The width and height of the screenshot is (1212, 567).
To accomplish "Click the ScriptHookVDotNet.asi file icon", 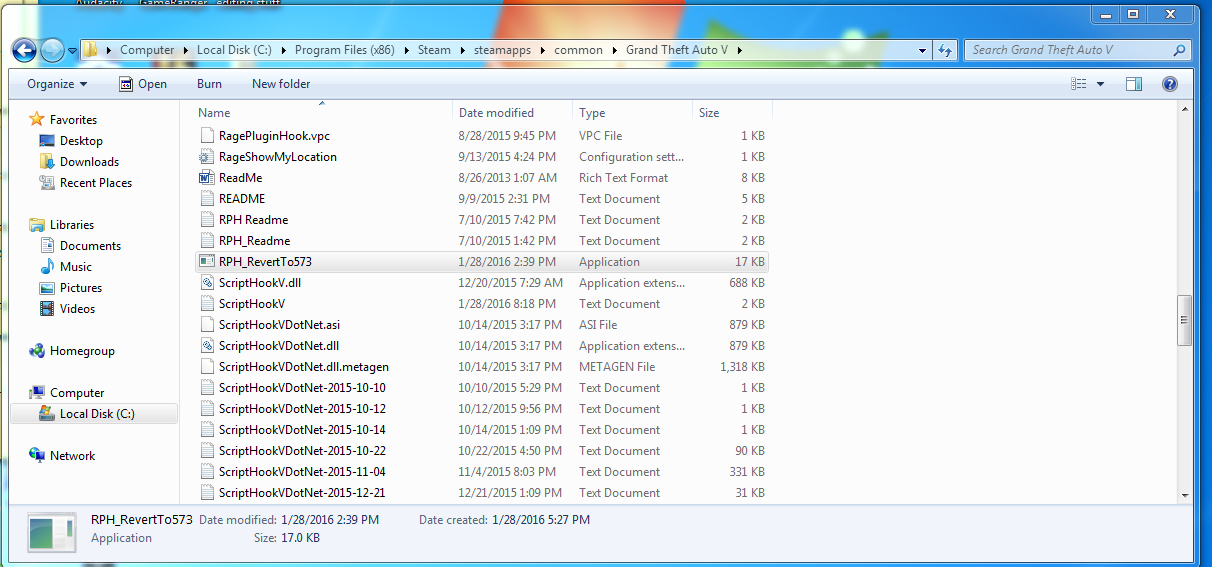I will pos(207,324).
